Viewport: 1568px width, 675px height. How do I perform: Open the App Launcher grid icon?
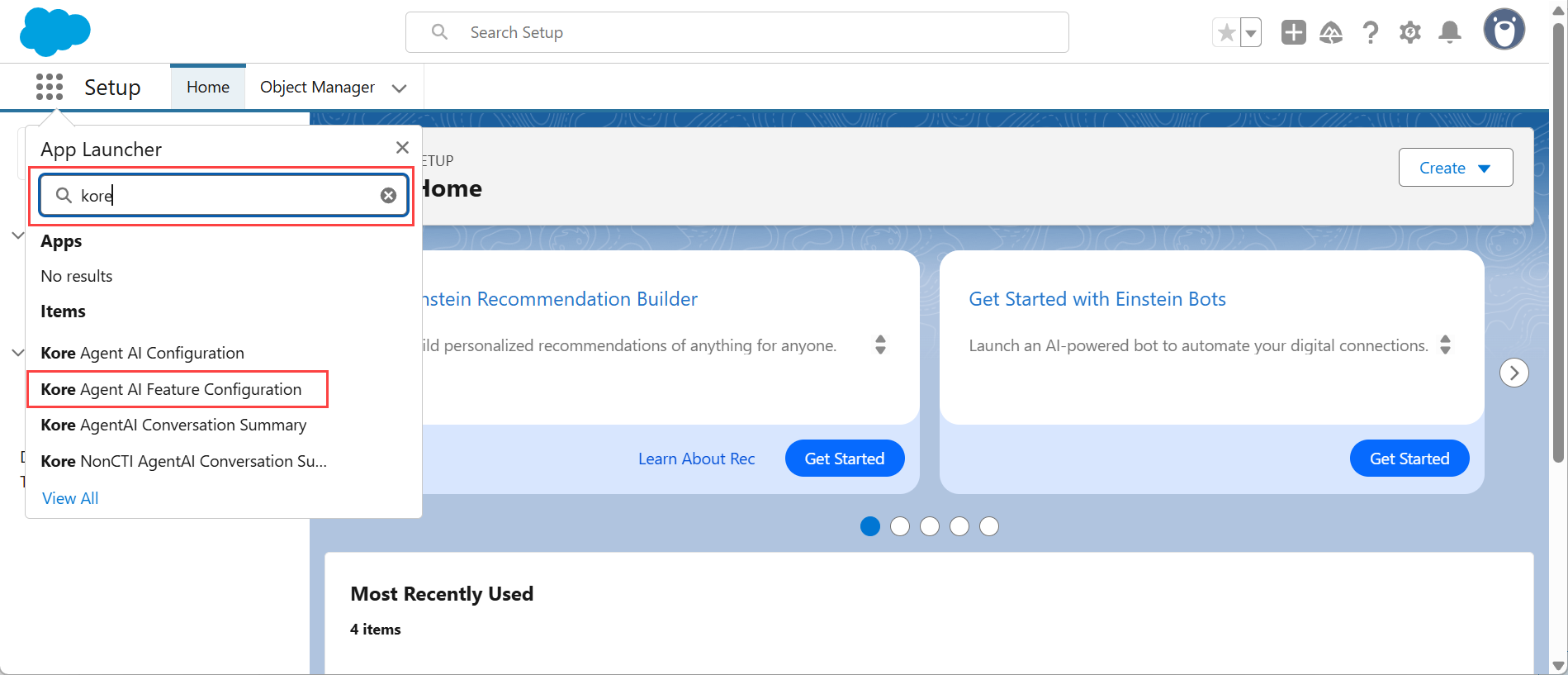click(x=50, y=87)
